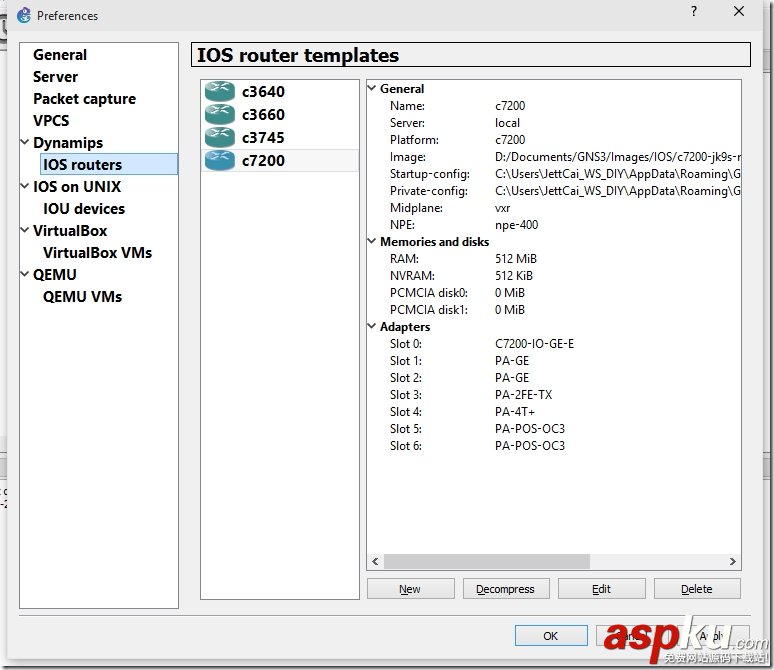Screen dimensions: 774x670
Task: Click the Startup-config path value
Action: pos(617,174)
